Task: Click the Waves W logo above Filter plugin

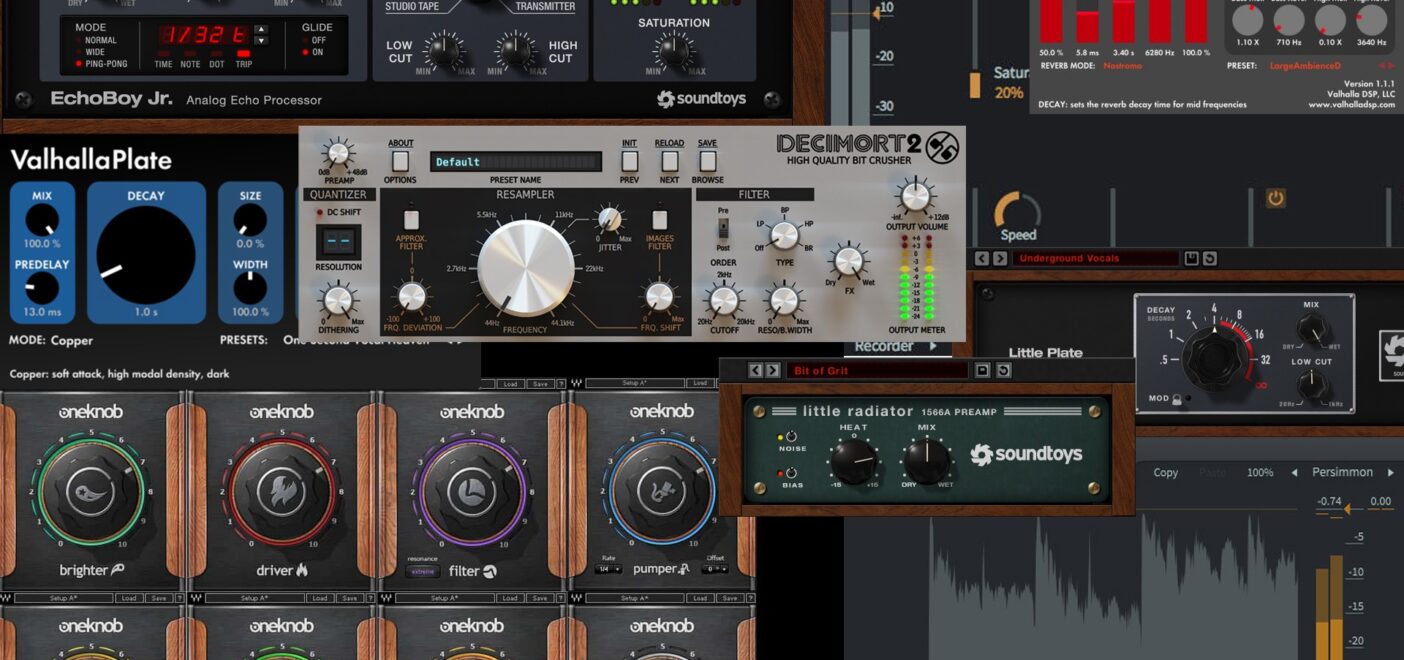Action: [x=576, y=381]
